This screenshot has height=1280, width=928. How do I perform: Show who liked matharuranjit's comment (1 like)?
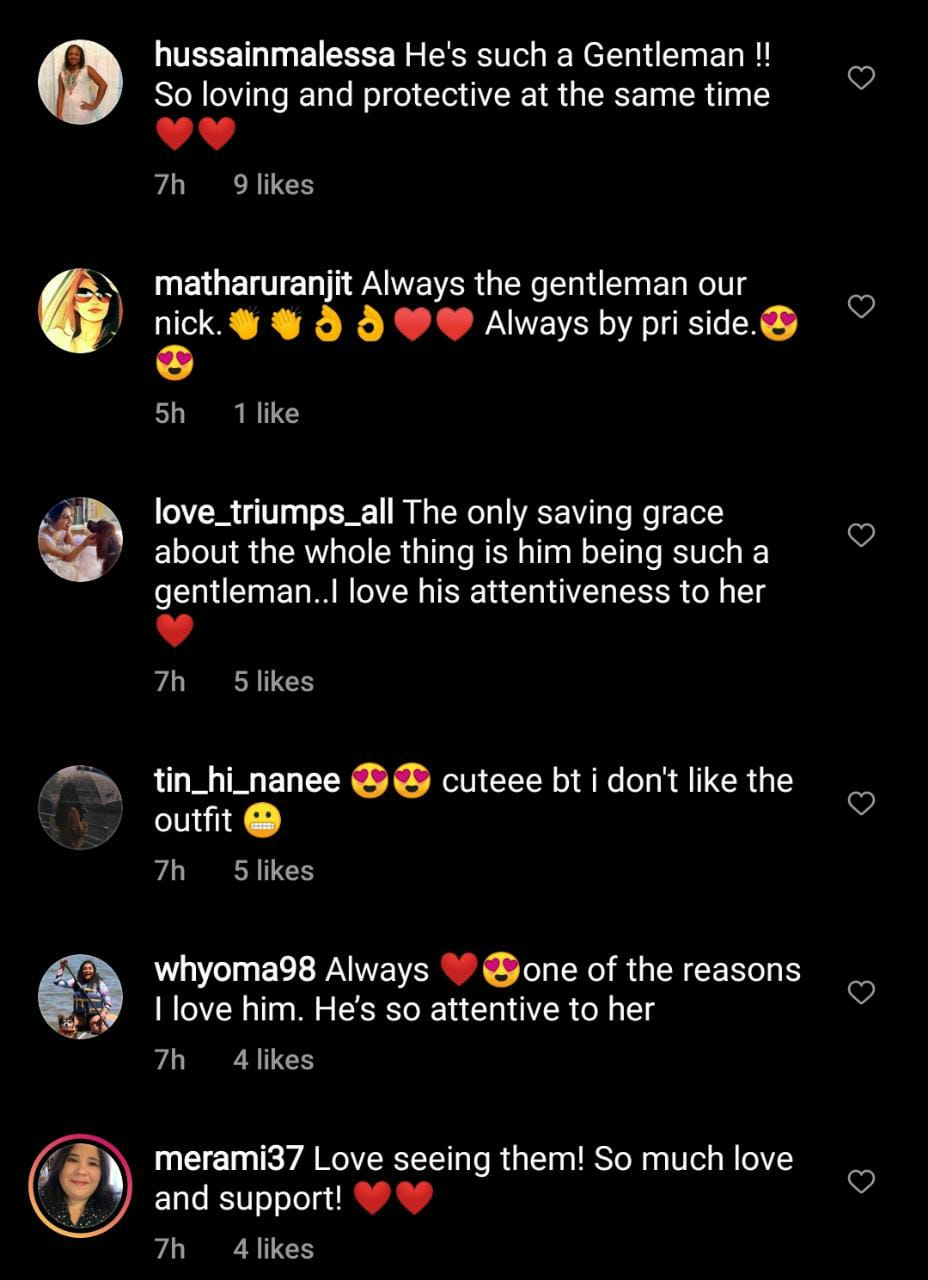point(266,413)
